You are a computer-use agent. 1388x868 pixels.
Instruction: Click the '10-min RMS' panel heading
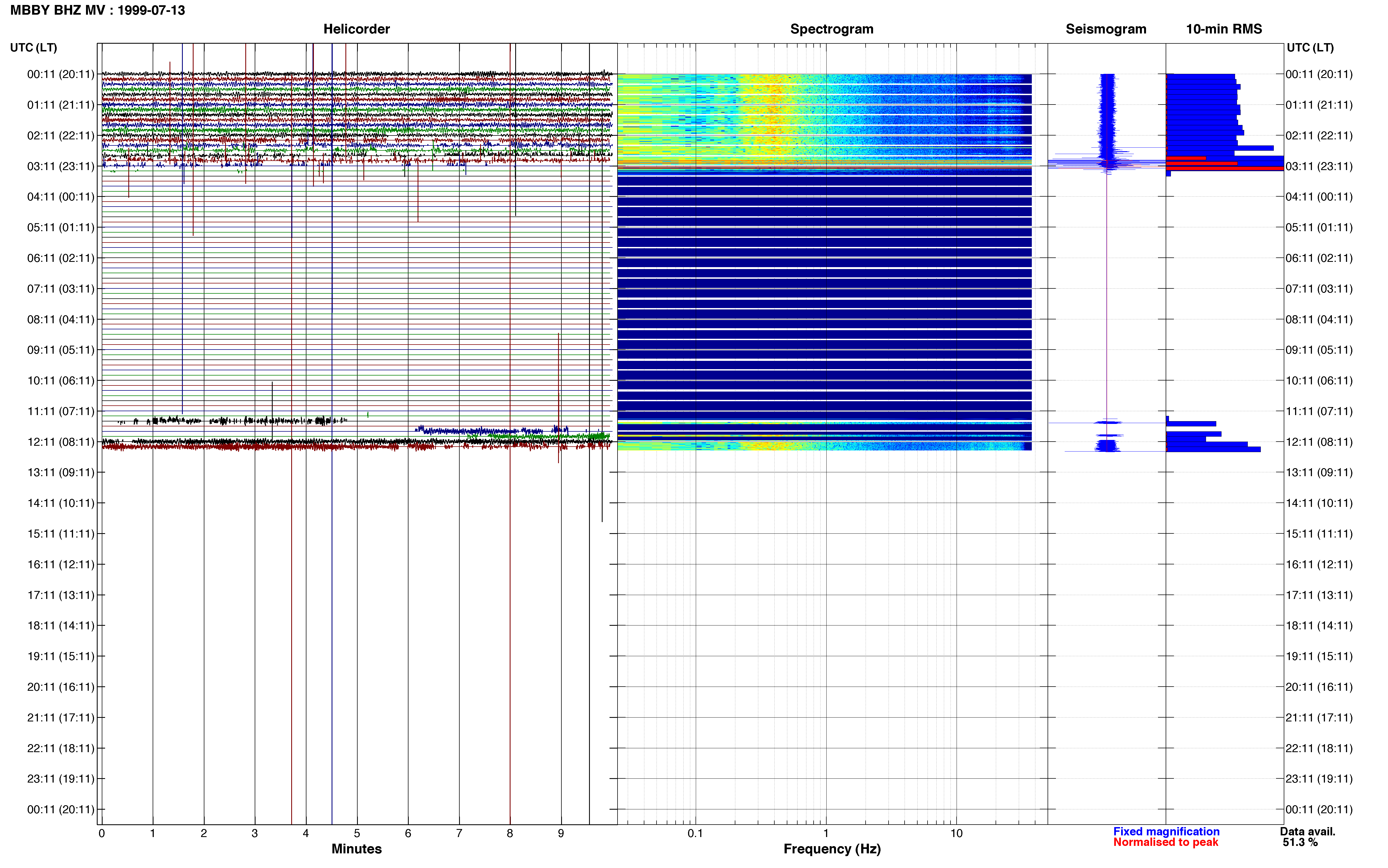point(1224,29)
